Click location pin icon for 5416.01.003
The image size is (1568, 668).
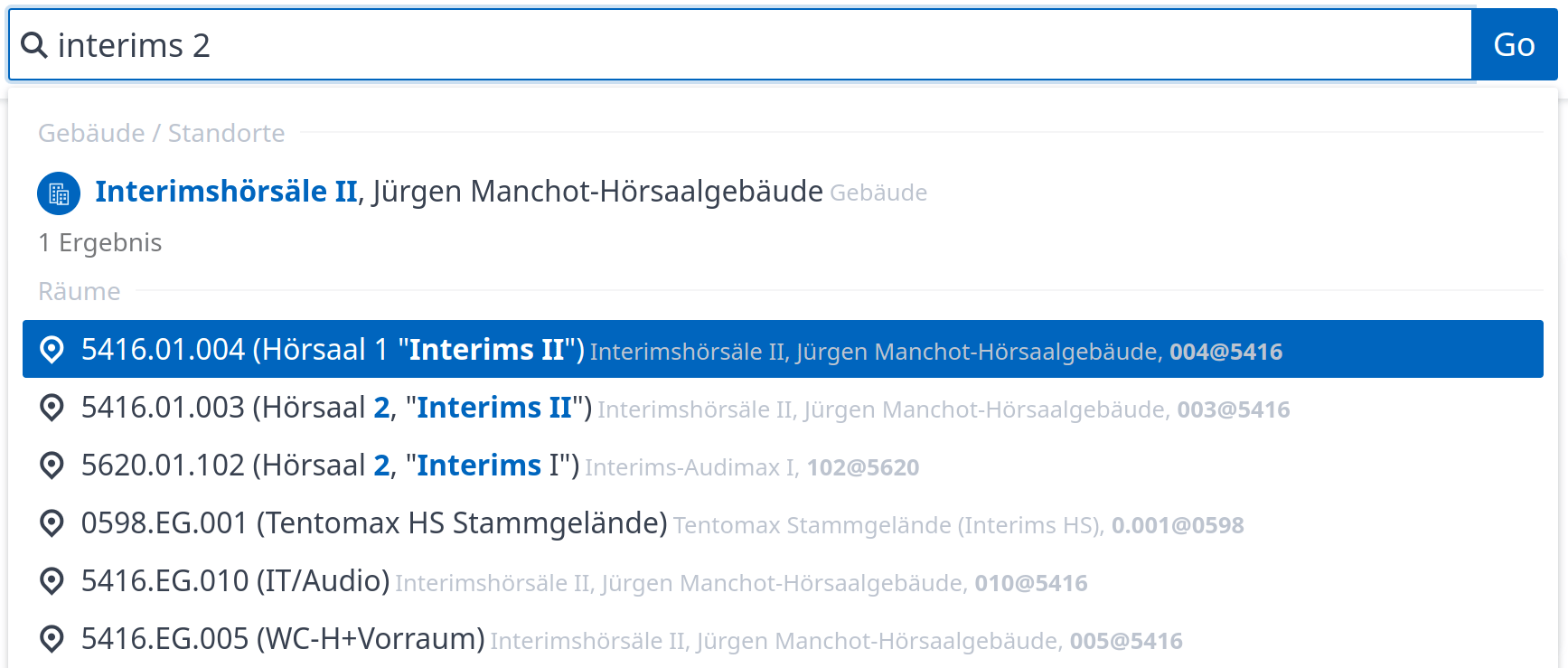52,408
